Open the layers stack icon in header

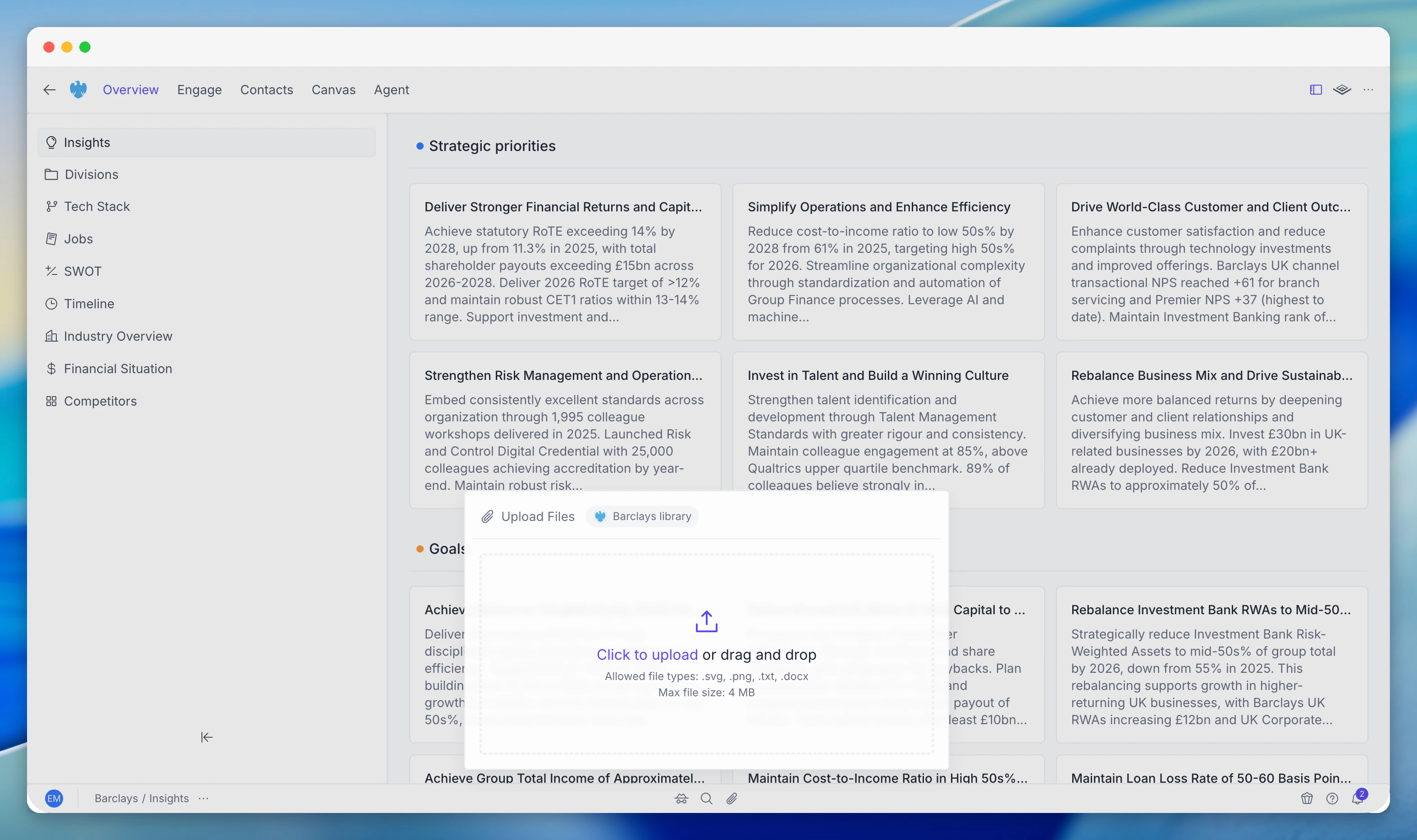(x=1342, y=89)
